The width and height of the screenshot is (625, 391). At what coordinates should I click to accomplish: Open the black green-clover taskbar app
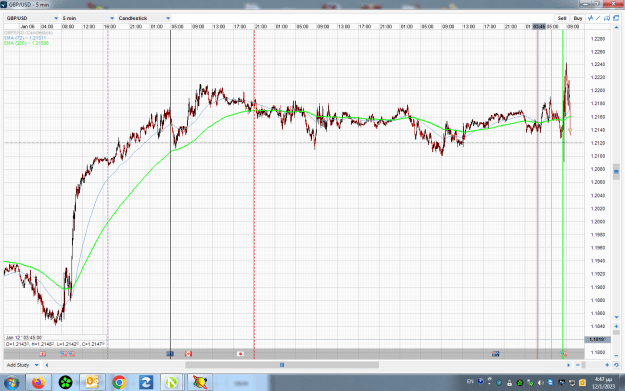tap(65, 383)
